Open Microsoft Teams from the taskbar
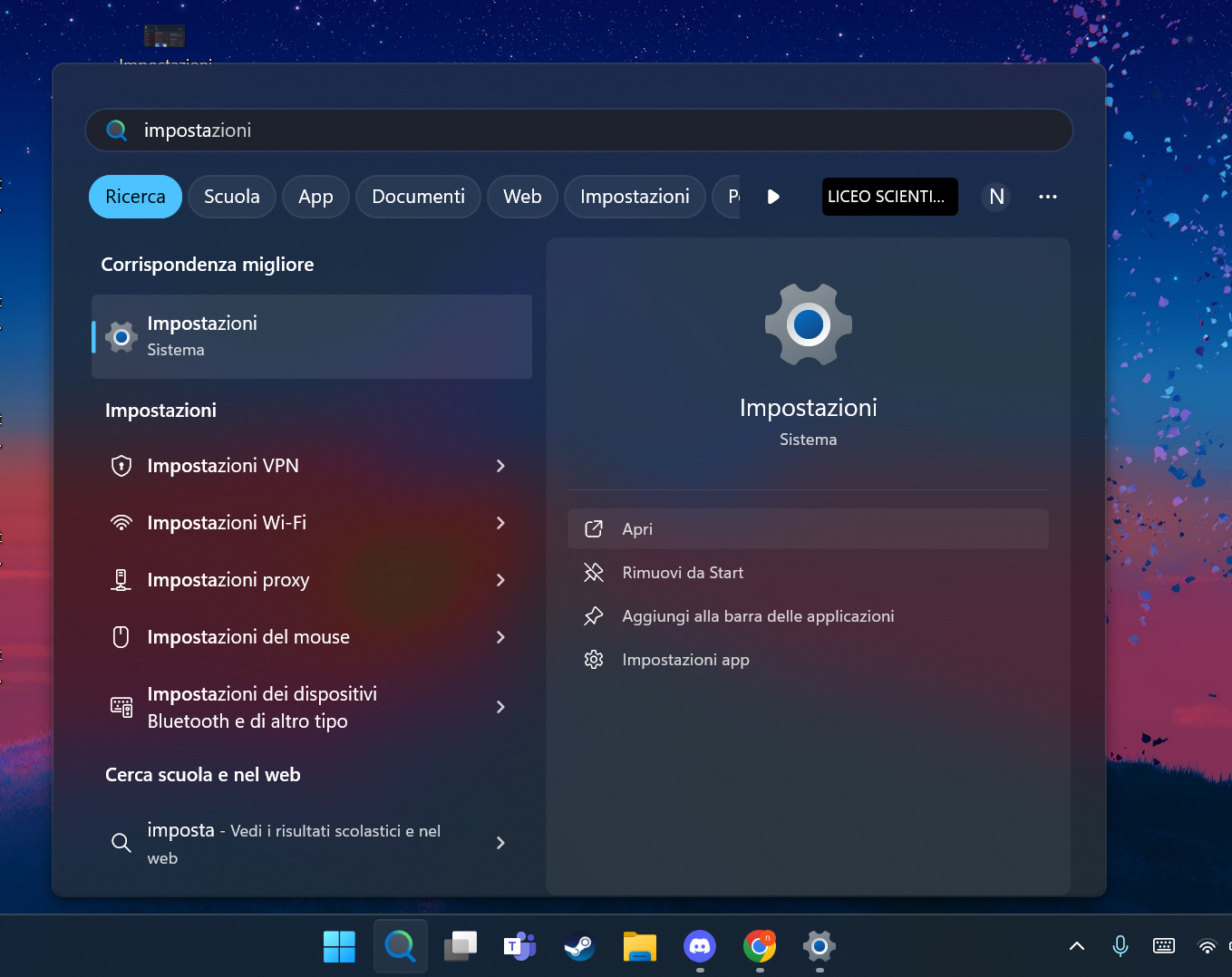Screen dimensions: 1232x977 (x=519, y=945)
